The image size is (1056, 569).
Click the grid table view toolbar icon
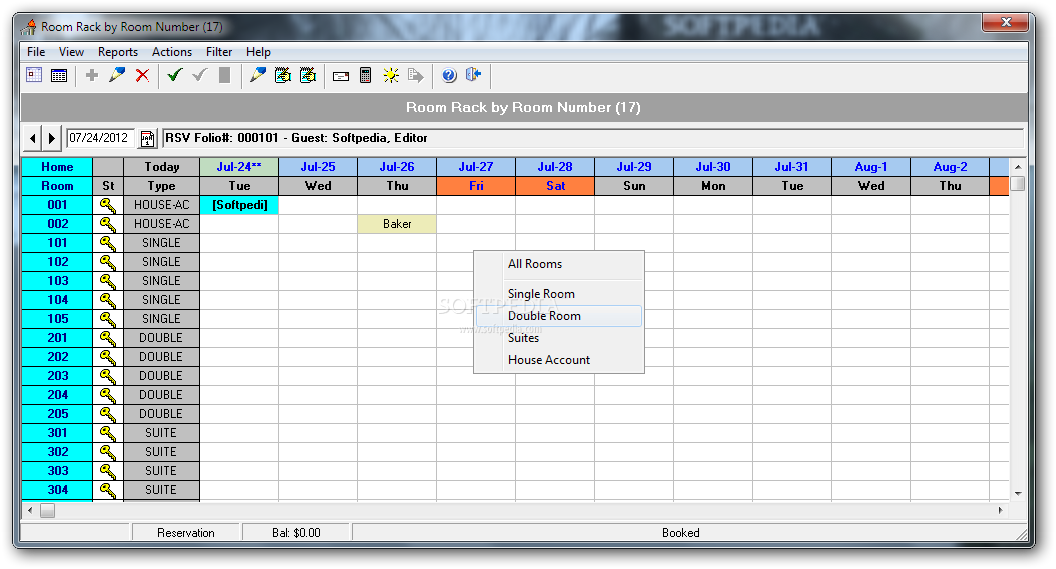(x=59, y=75)
